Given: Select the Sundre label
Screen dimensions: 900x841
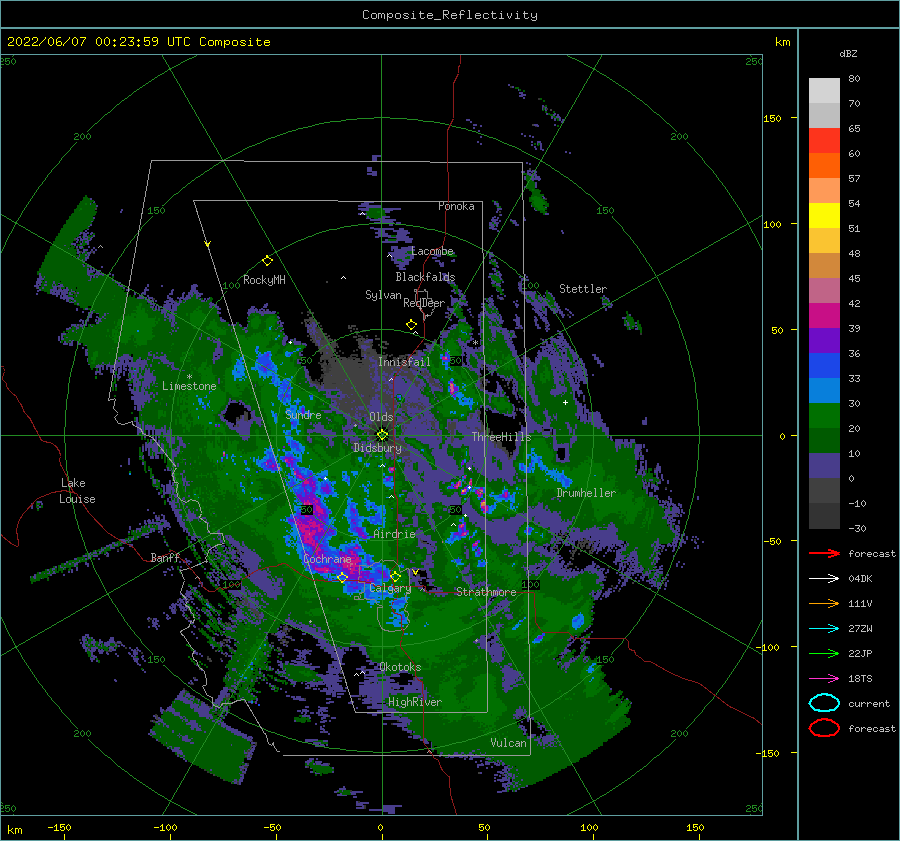Looking at the screenshot, I should 303,414.
